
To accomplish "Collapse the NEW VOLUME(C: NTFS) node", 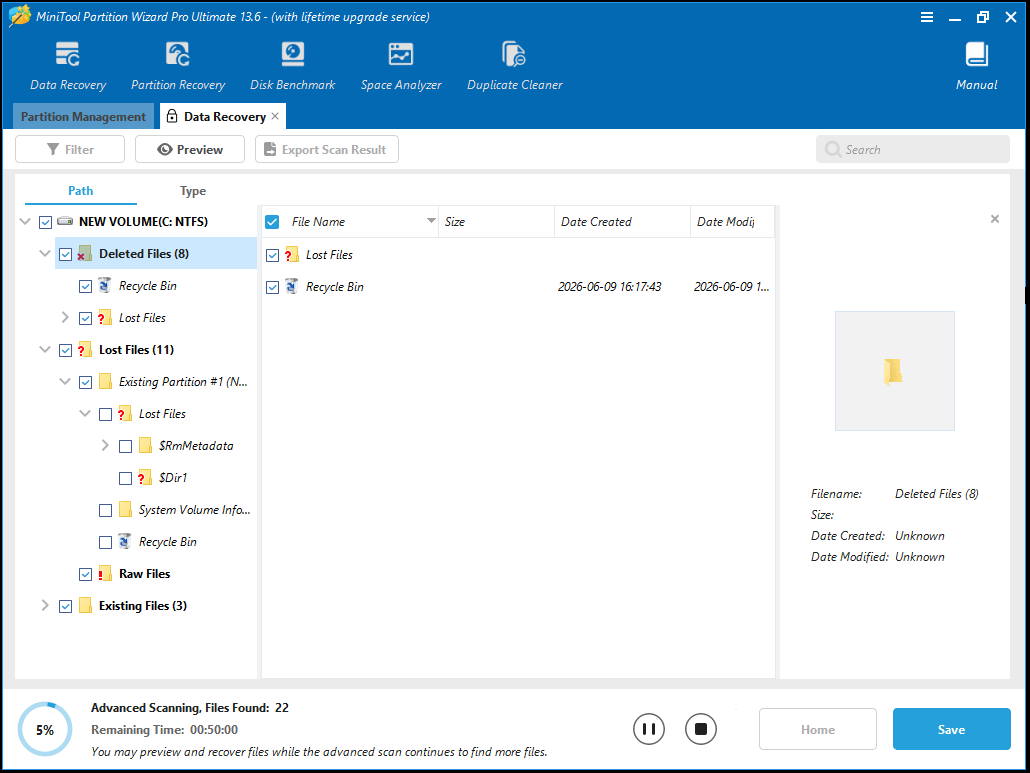I will pyautogui.click(x=25, y=221).
